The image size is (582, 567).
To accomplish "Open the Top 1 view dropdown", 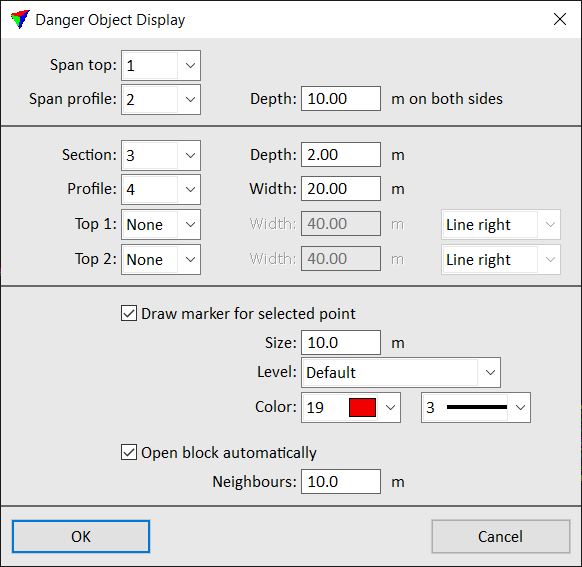I will [x=161, y=224].
